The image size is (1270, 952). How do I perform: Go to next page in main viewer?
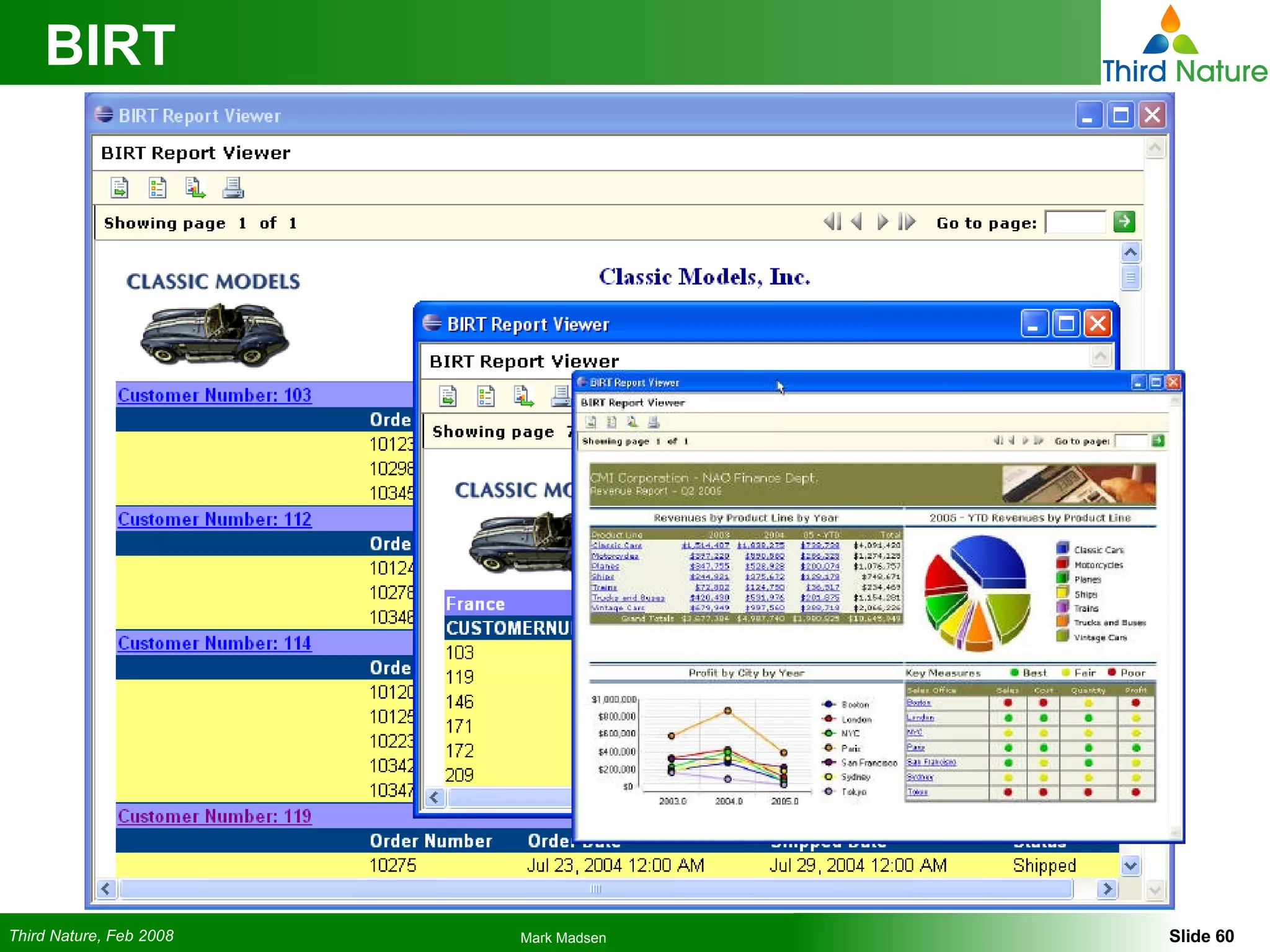click(x=882, y=222)
